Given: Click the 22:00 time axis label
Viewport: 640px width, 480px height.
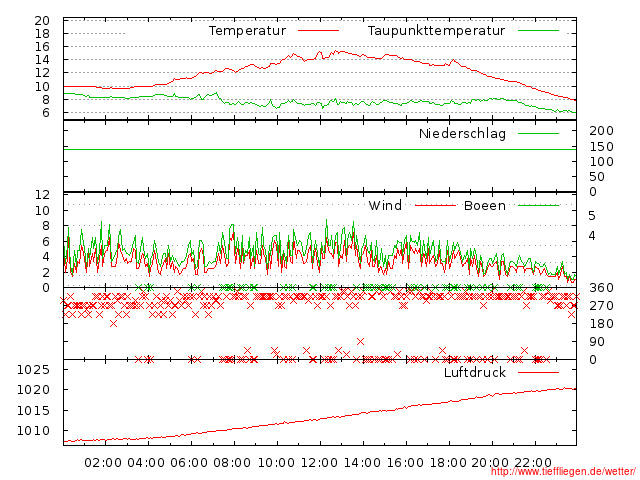Looking at the screenshot, I should [x=533, y=463].
